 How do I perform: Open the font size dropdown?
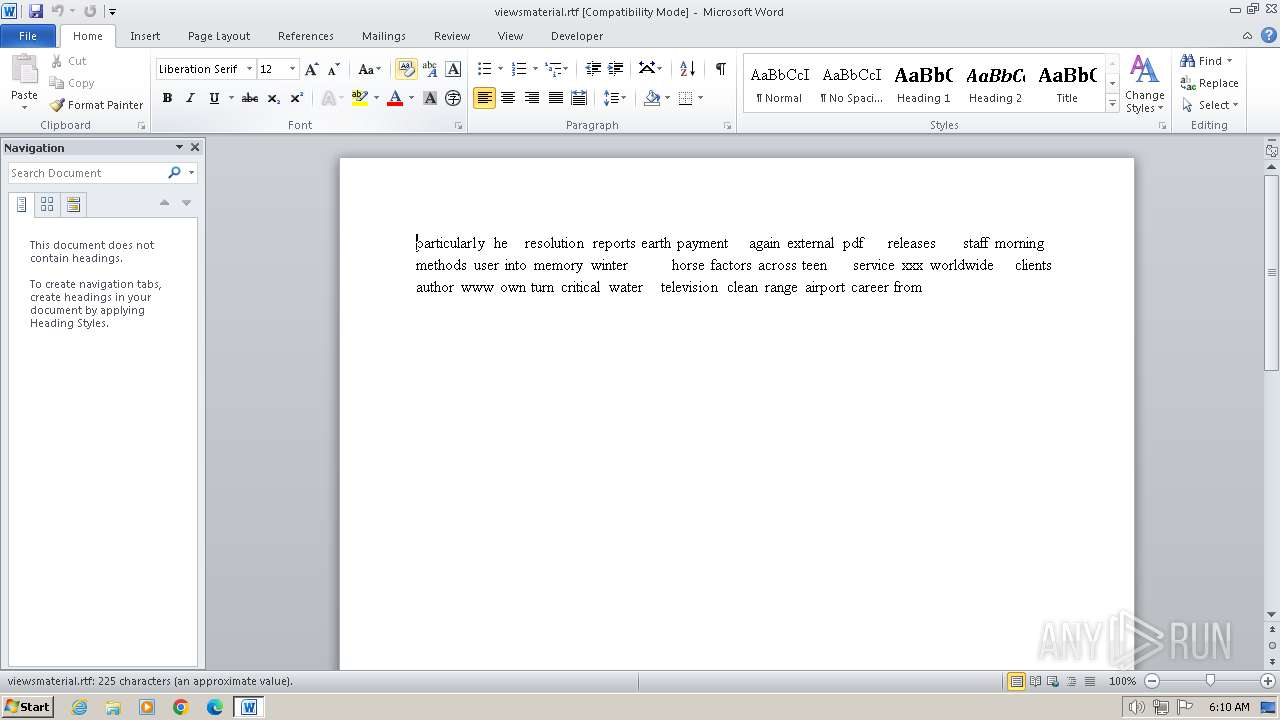tap(292, 69)
